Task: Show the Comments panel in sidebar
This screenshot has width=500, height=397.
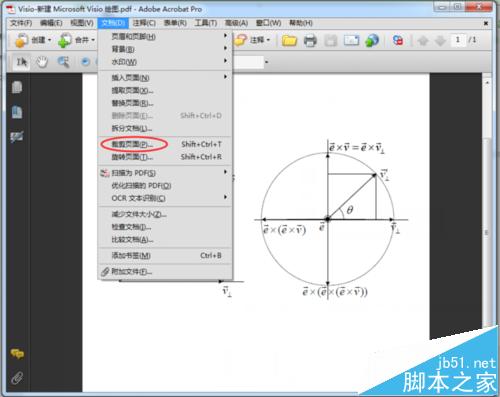Action: point(17,353)
